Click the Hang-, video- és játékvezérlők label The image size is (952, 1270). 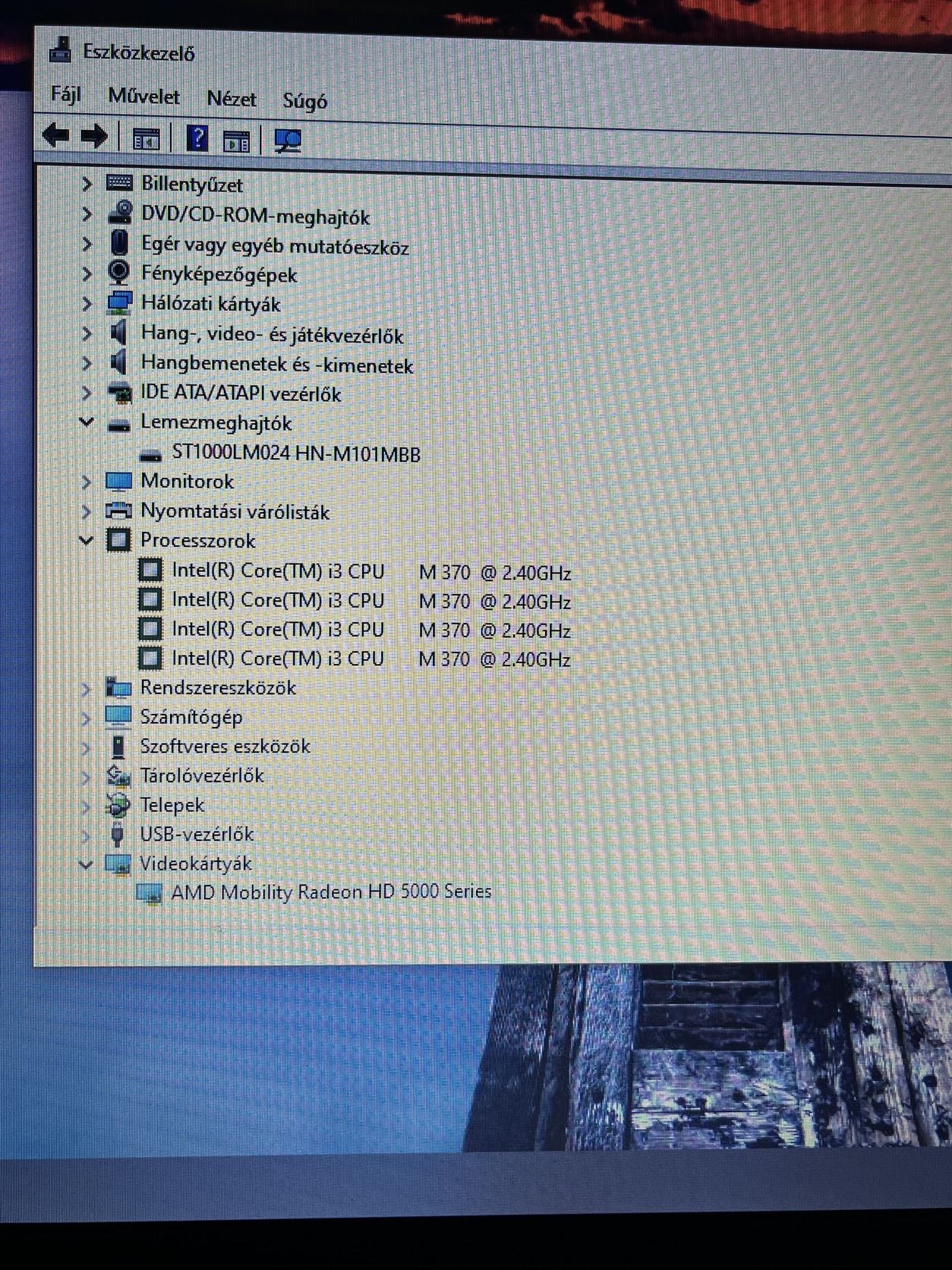pyautogui.click(x=273, y=334)
